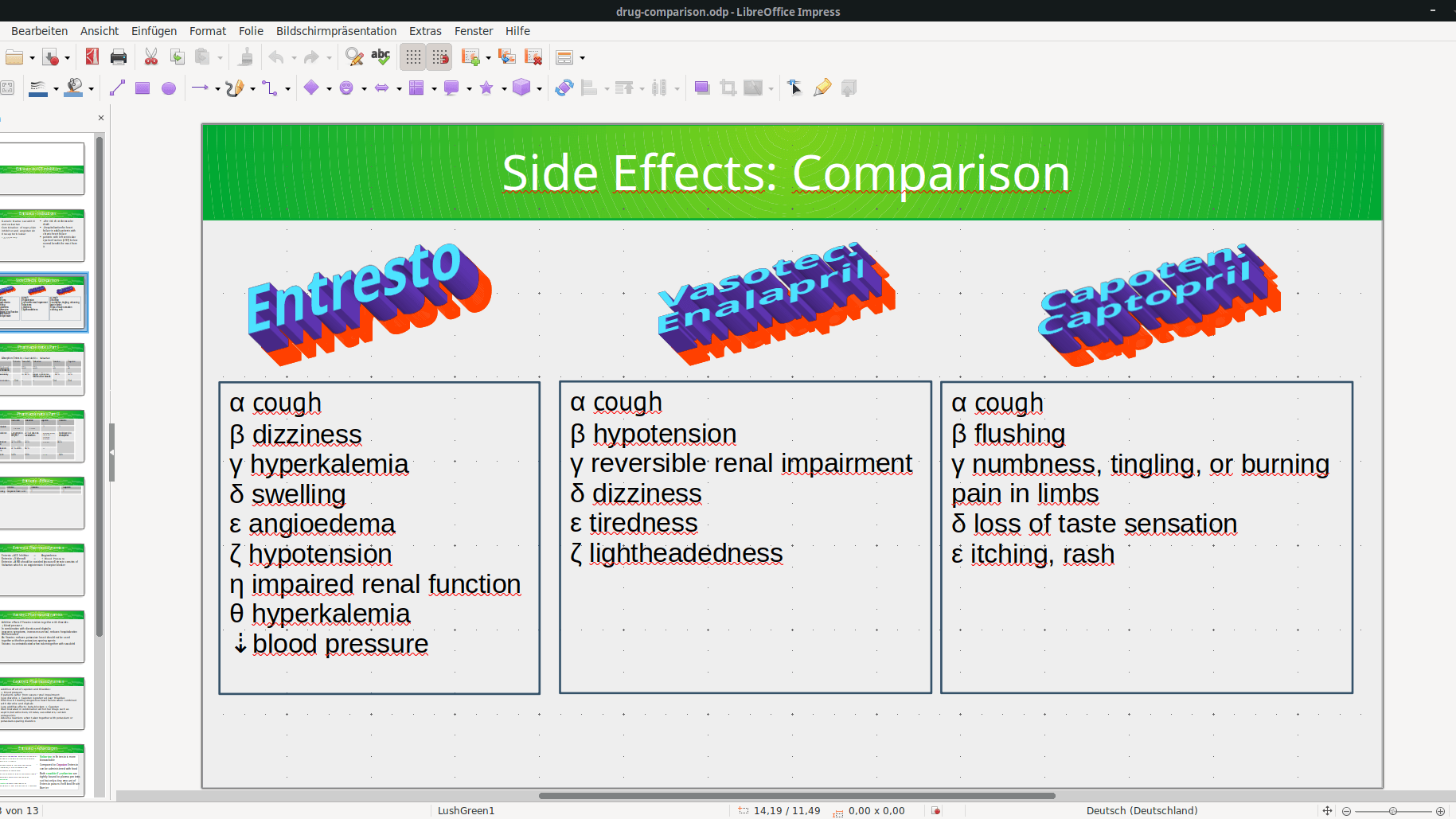Select the Callouts tool
The image size is (1456, 819).
pyautogui.click(x=451, y=88)
